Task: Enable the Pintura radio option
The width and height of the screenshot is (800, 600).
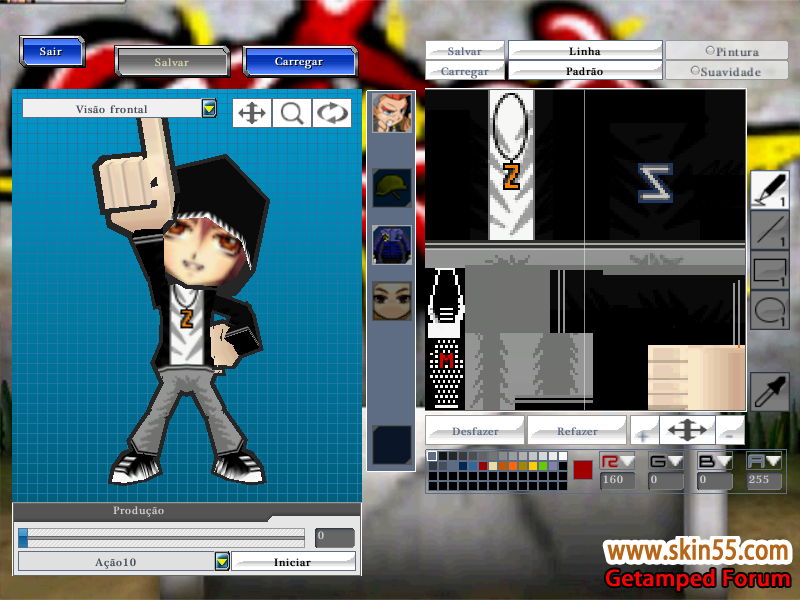Action: [x=710, y=51]
